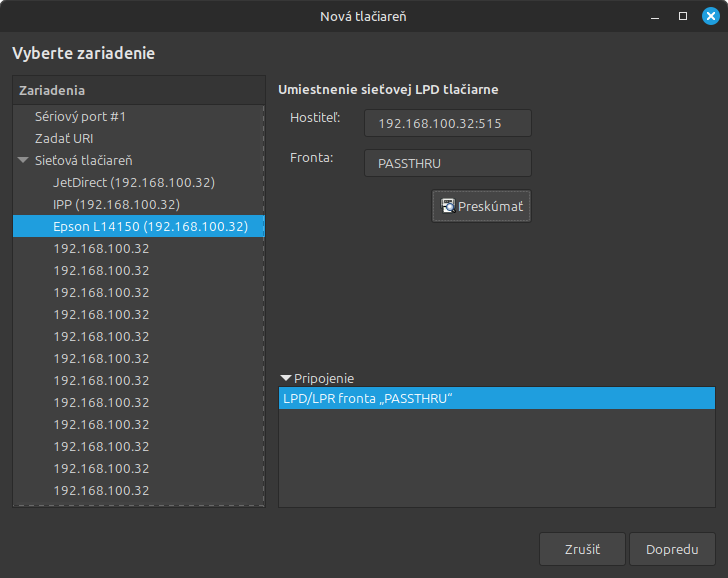This screenshot has height=578, width=728.
Task: Click the magnifier icon on the Preskúmať button
Action: tap(448, 206)
